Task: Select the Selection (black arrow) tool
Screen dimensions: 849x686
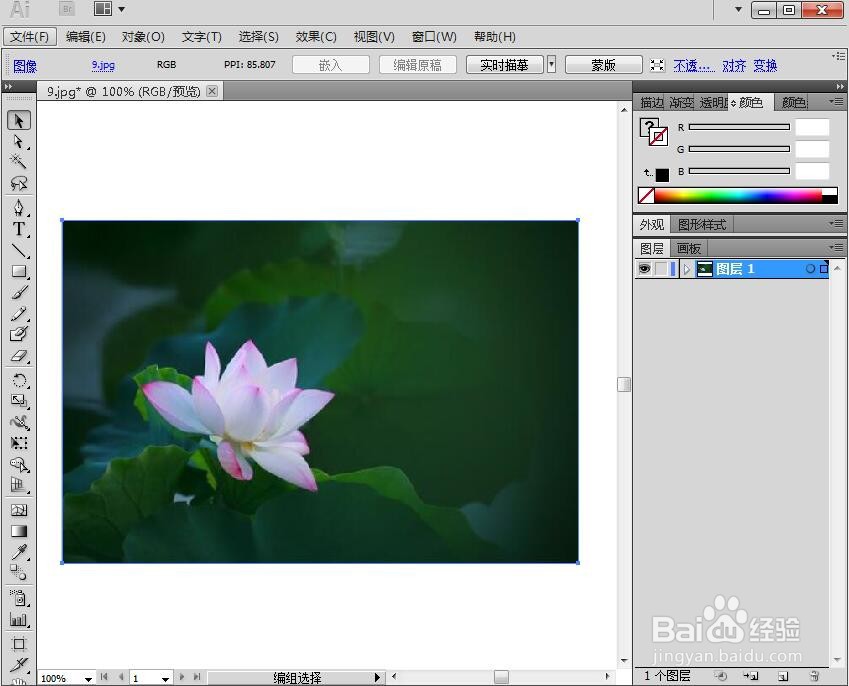Action: point(19,120)
